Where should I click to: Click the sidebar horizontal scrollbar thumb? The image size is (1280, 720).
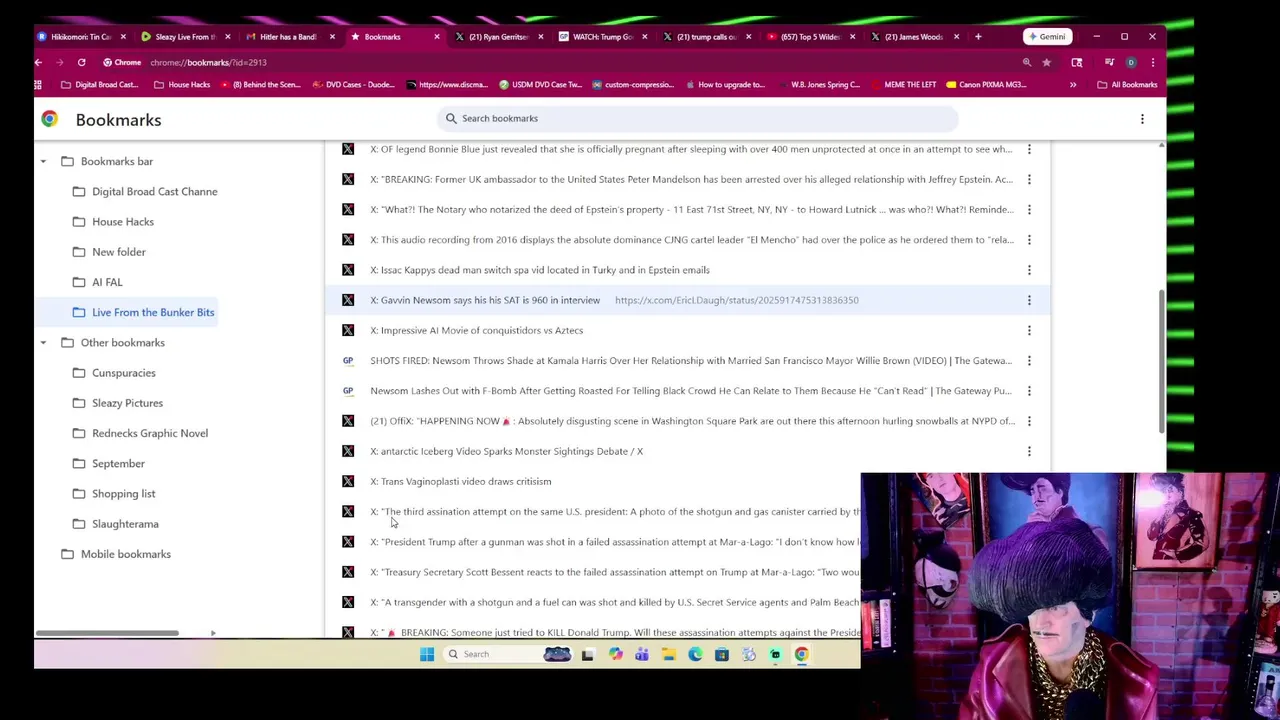pyautogui.click(x=107, y=633)
